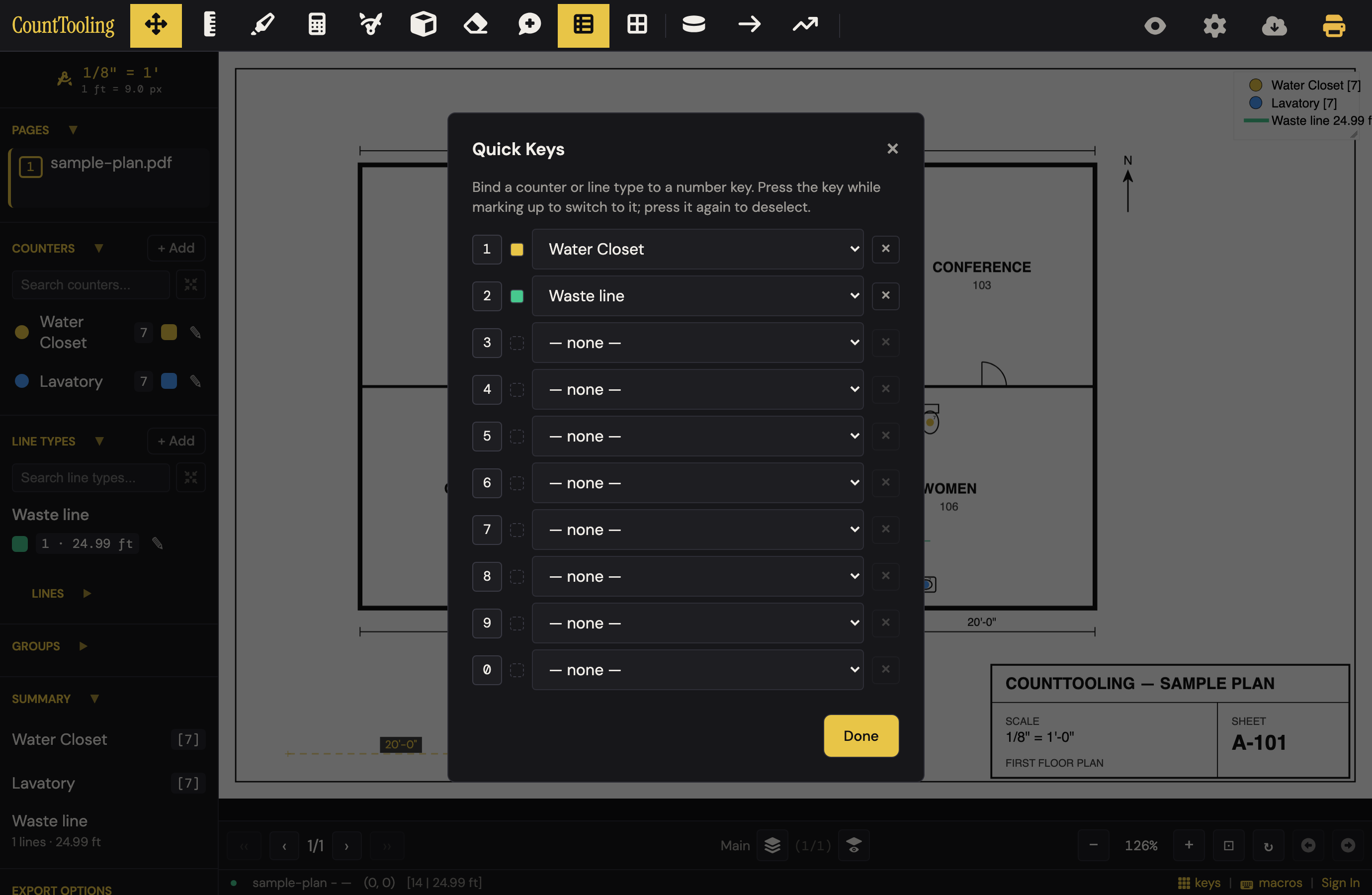This screenshot has width=1372, height=895.
Task: Click the fit-to-screen icon
Action: coord(1228,845)
